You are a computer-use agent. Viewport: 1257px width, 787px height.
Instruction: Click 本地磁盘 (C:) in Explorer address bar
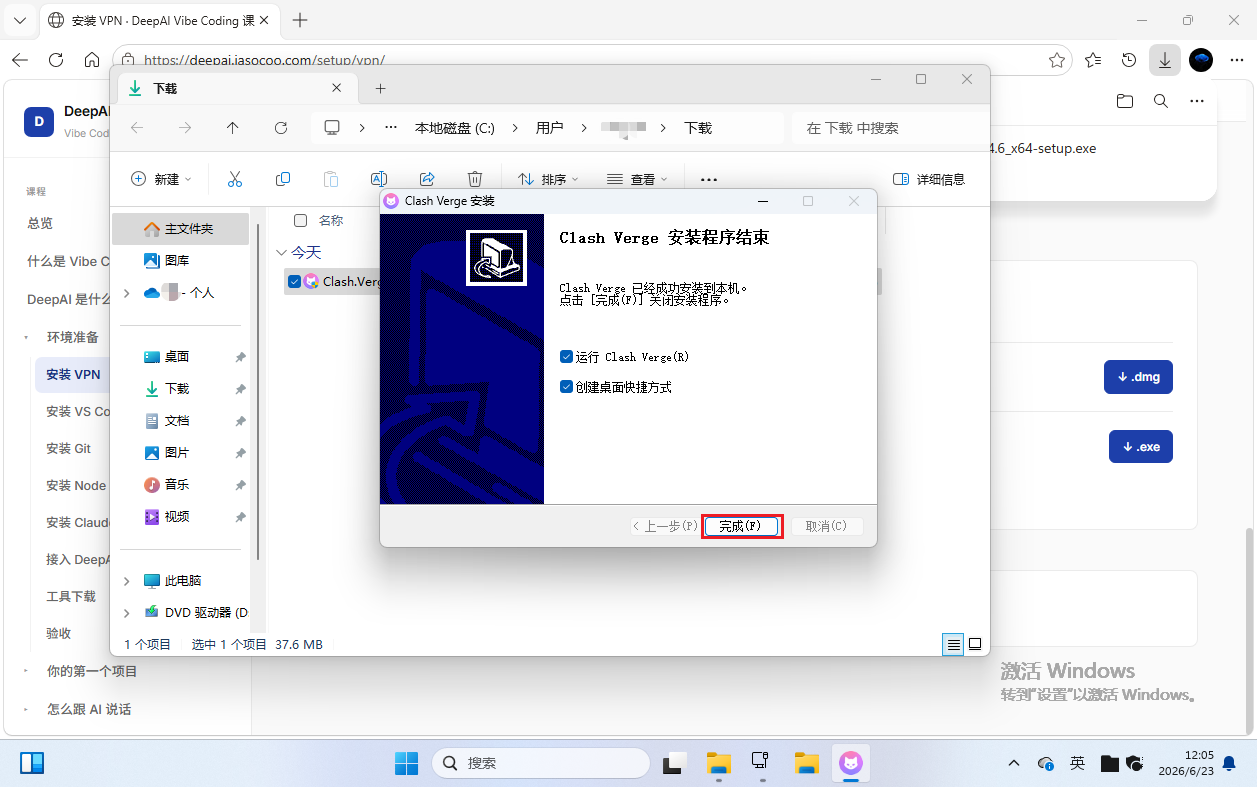455,128
